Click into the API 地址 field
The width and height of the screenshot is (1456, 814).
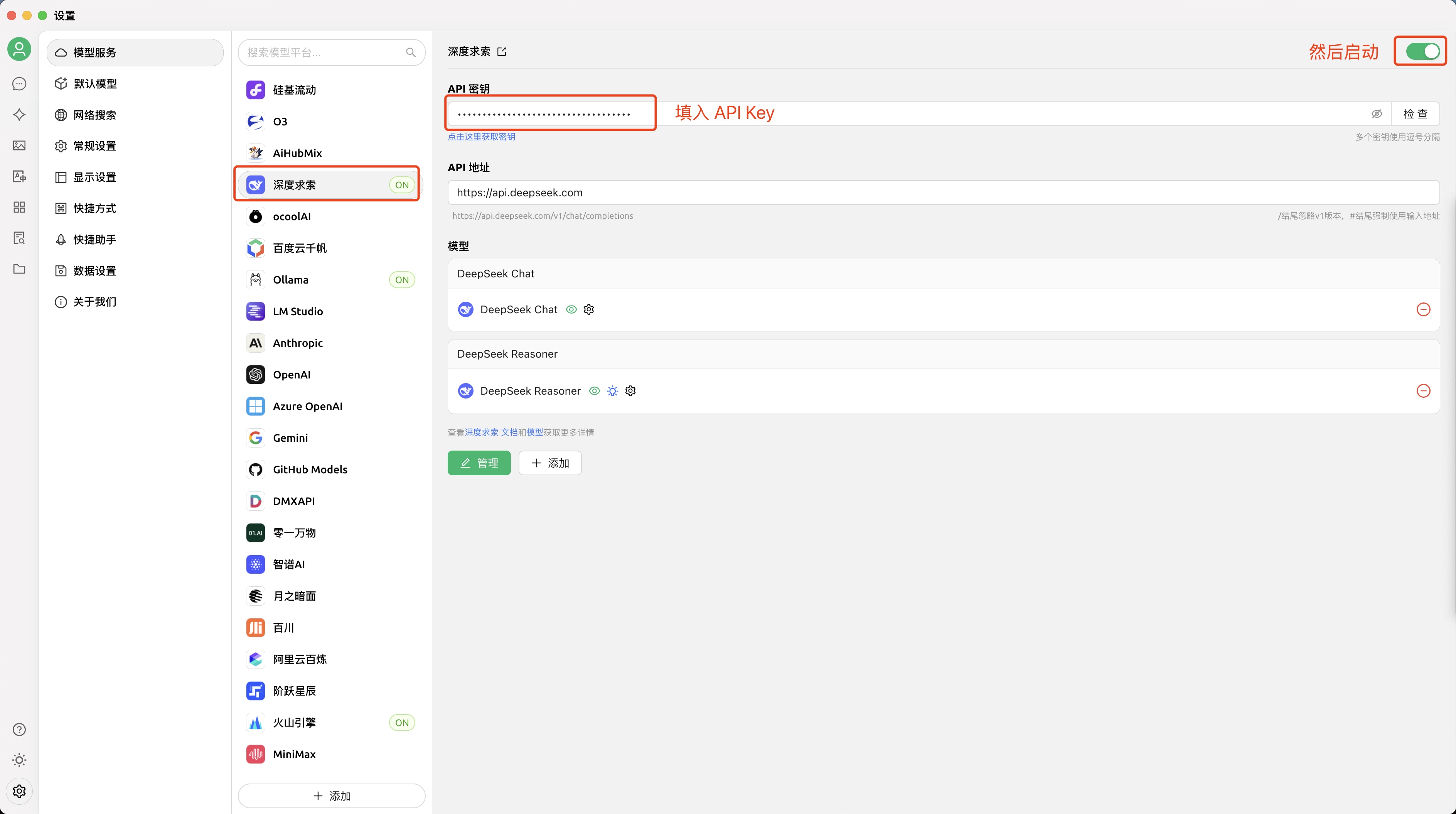click(x=943, y=193)
